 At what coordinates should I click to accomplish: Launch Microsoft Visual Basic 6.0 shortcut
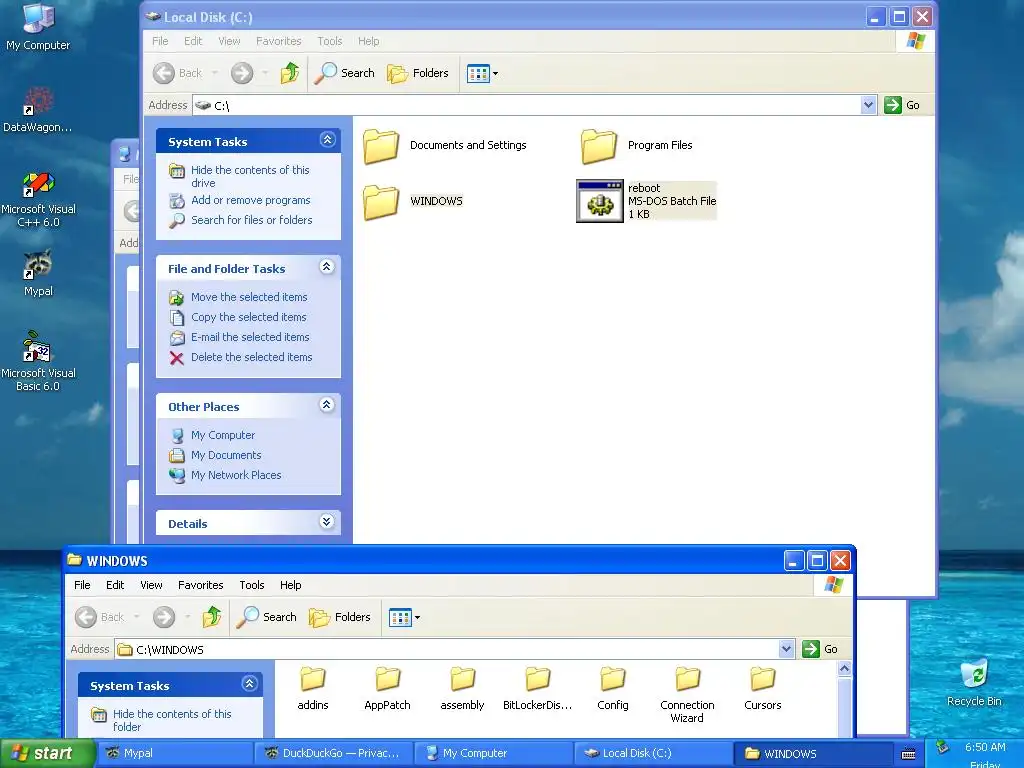click(38, 361)
